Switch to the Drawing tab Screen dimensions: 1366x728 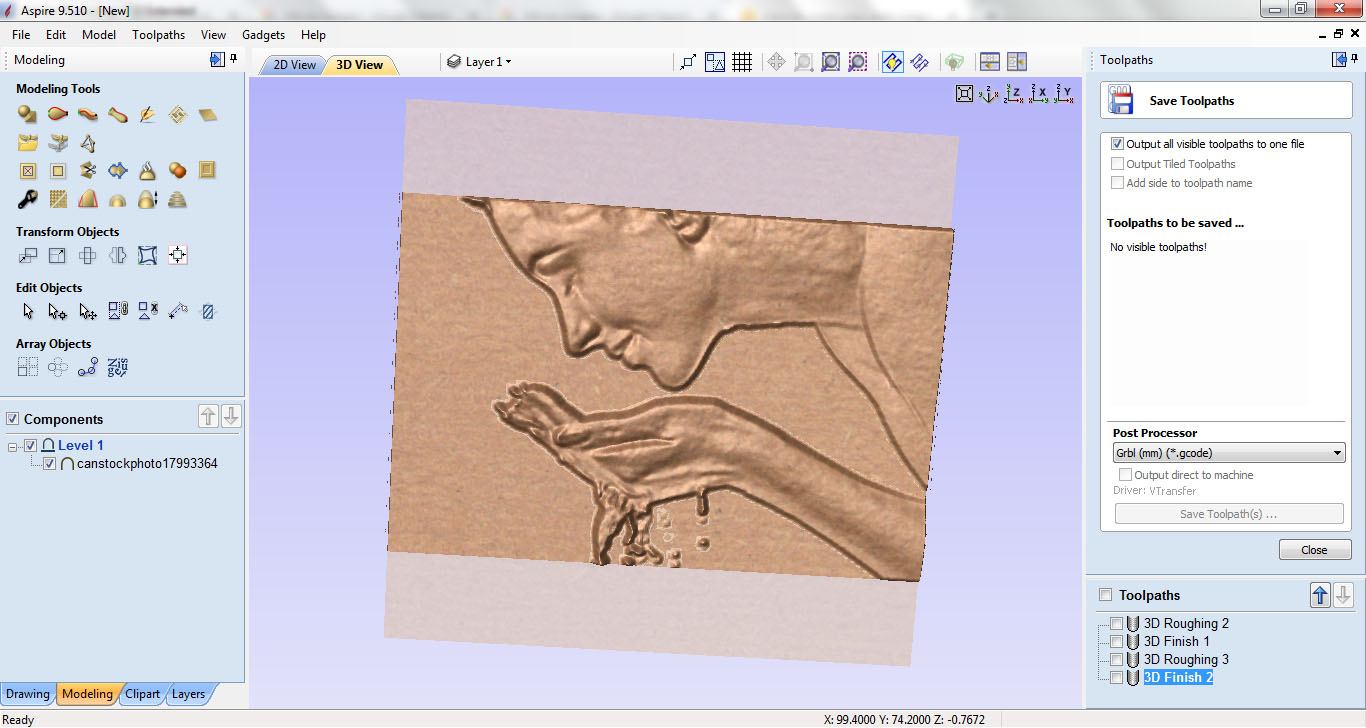tap(27, 694)
